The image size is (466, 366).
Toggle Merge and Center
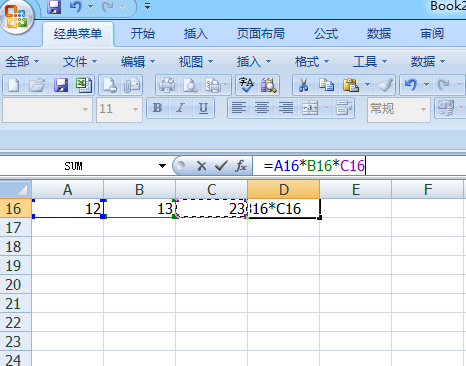point(310,108)
